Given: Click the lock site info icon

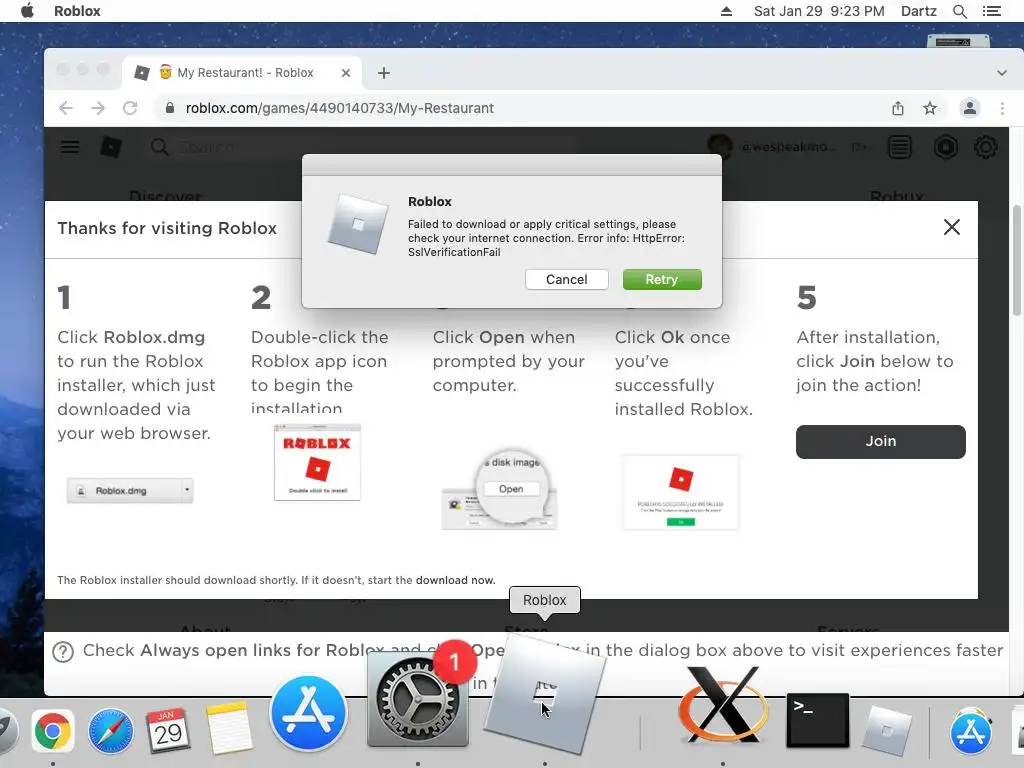Looking at the screenshot, I should point(170,108).
